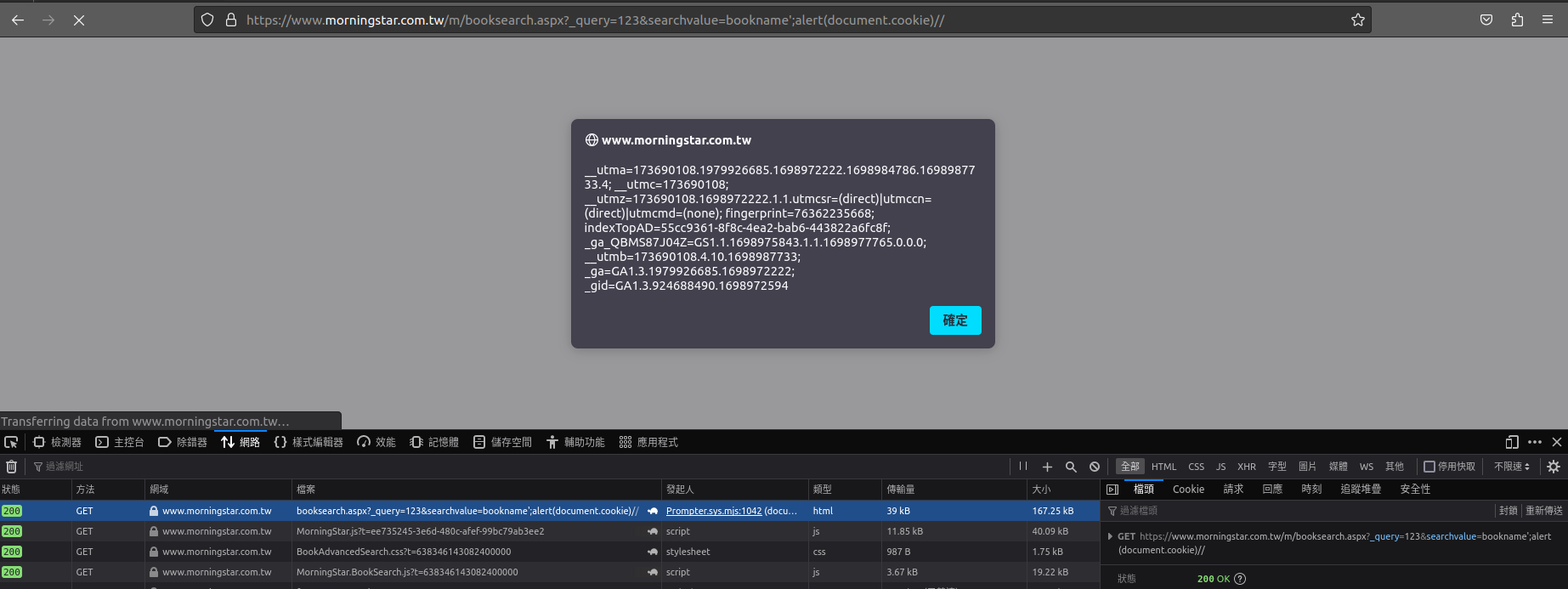1568x589 pixels.
Task: Toggle responsive design mode icon
Action: pos(1512,442)
